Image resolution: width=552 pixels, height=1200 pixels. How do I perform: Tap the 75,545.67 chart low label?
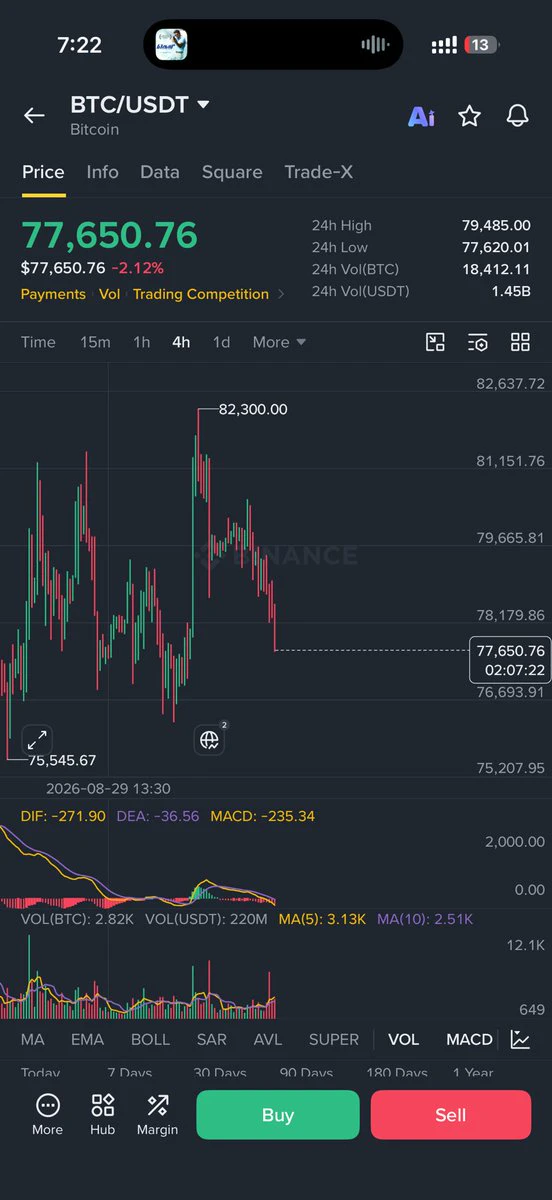[62, 760]
